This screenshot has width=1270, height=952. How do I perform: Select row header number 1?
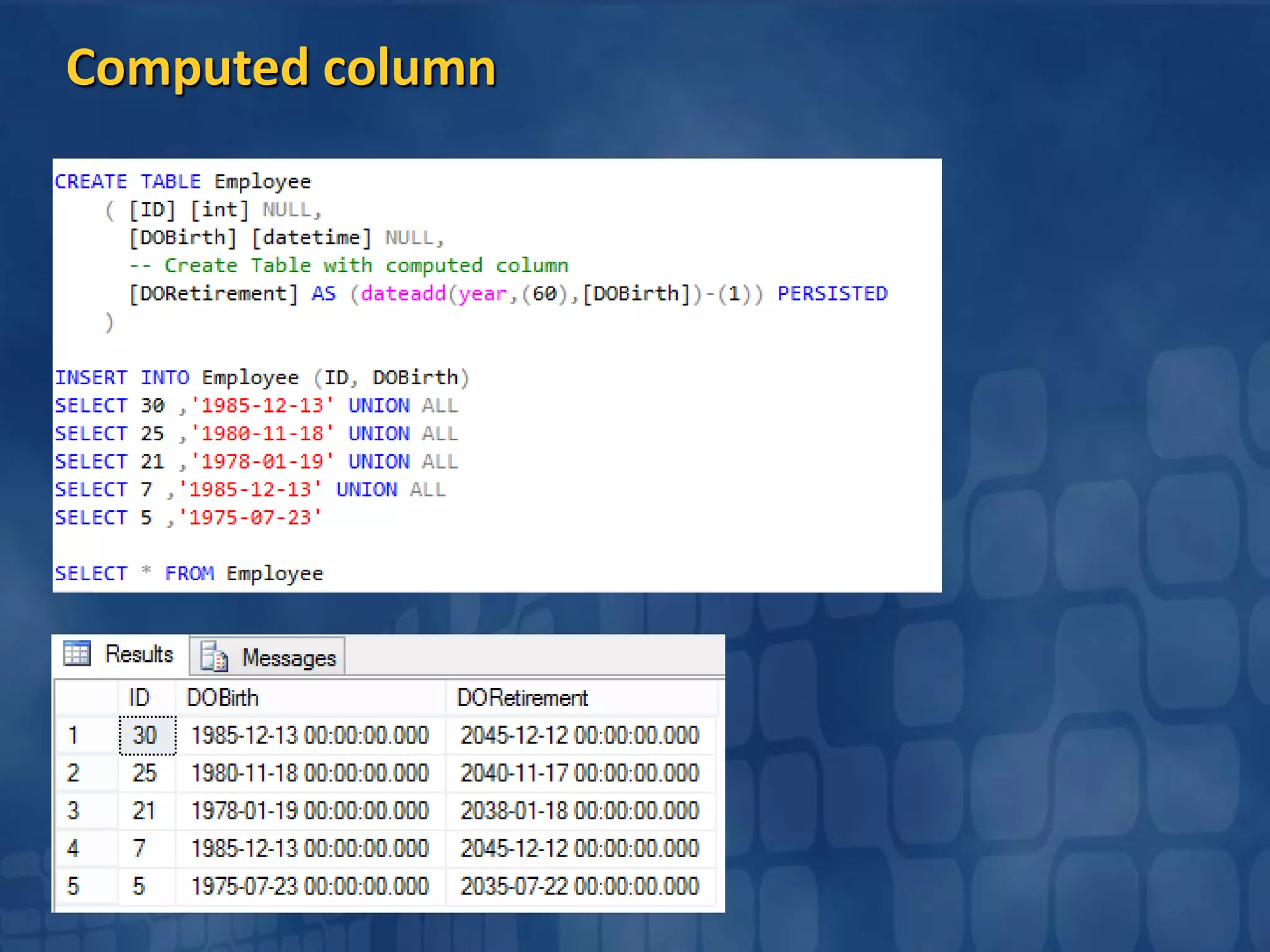[x=87, y=735]
